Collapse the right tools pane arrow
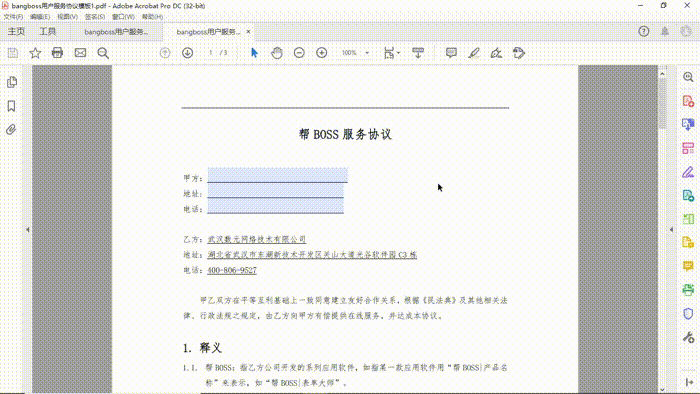This screenshot has width=700, height=394. pyautogui.click(x=671, y=229)
